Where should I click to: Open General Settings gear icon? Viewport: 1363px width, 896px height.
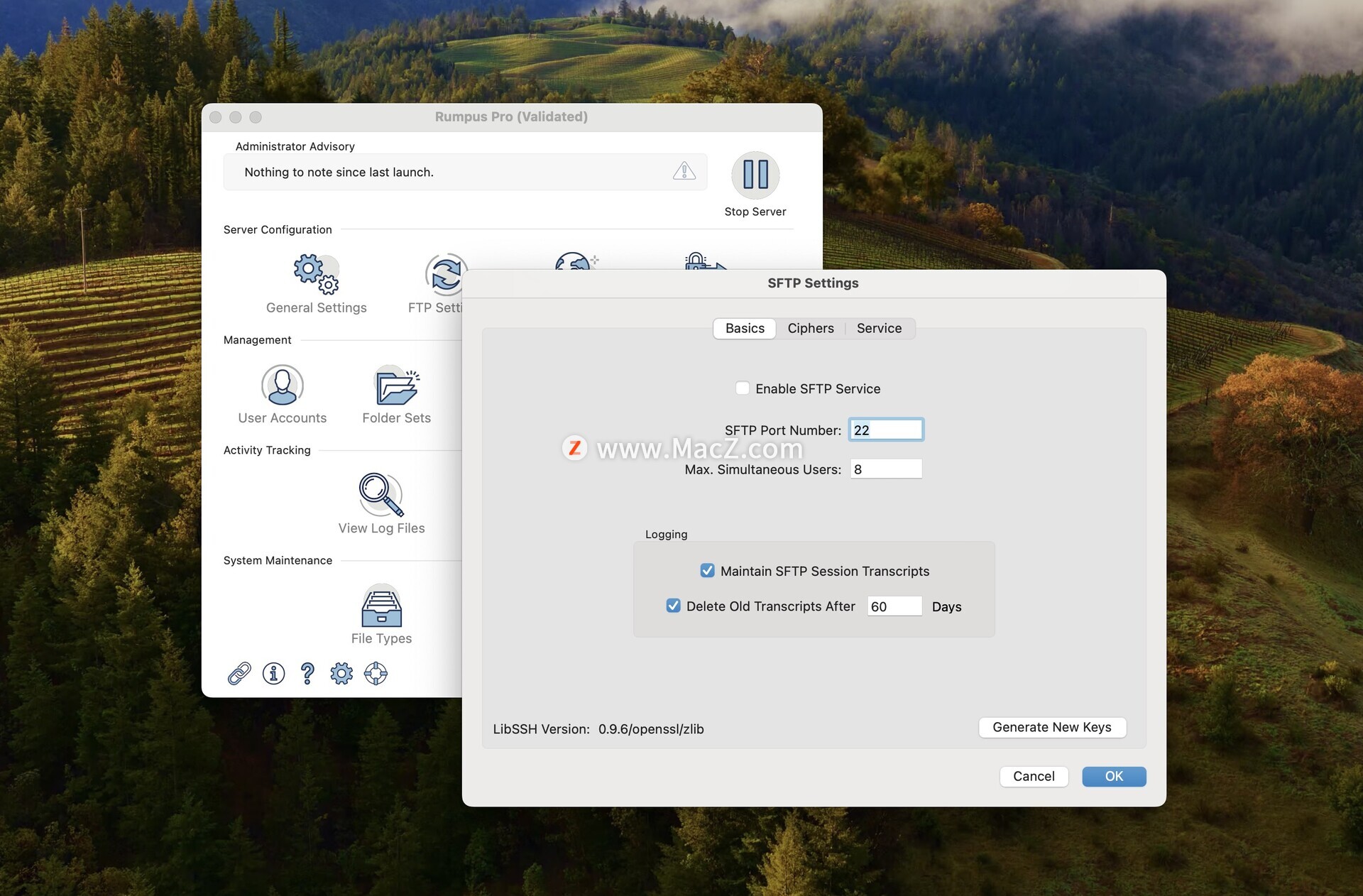click(x=317, y=273)
